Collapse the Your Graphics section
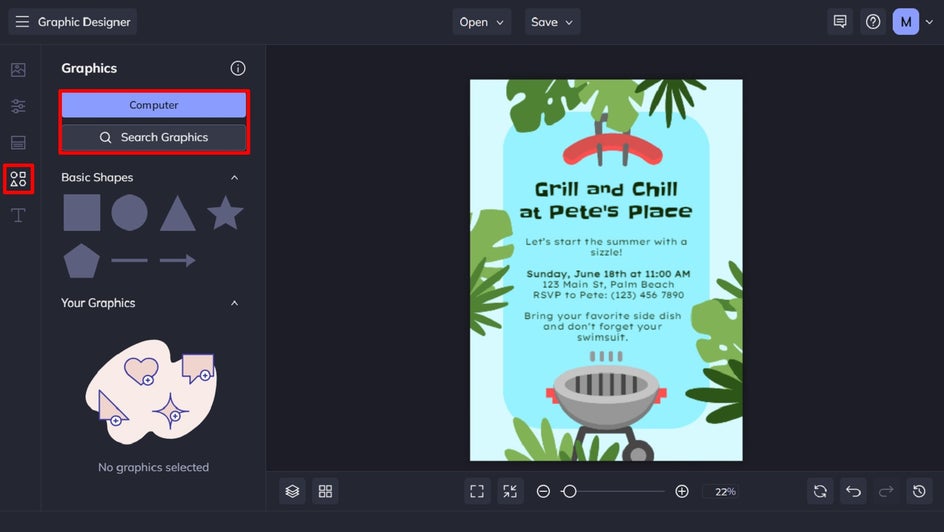Screen dimensions: 944x532 tap(234, 303)
